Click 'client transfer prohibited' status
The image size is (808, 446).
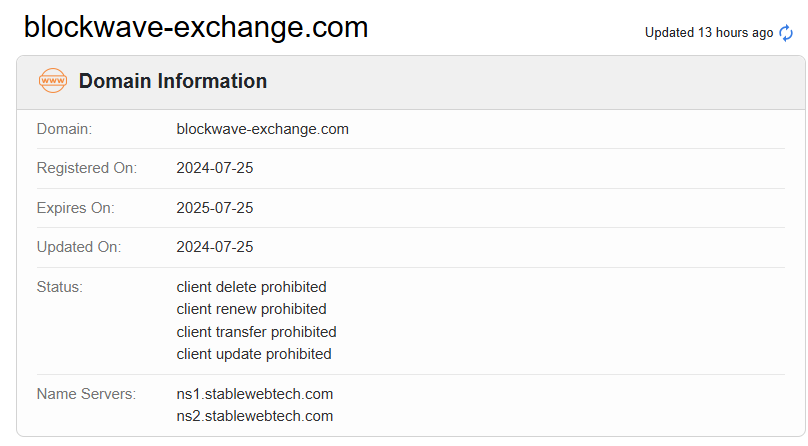256,332
